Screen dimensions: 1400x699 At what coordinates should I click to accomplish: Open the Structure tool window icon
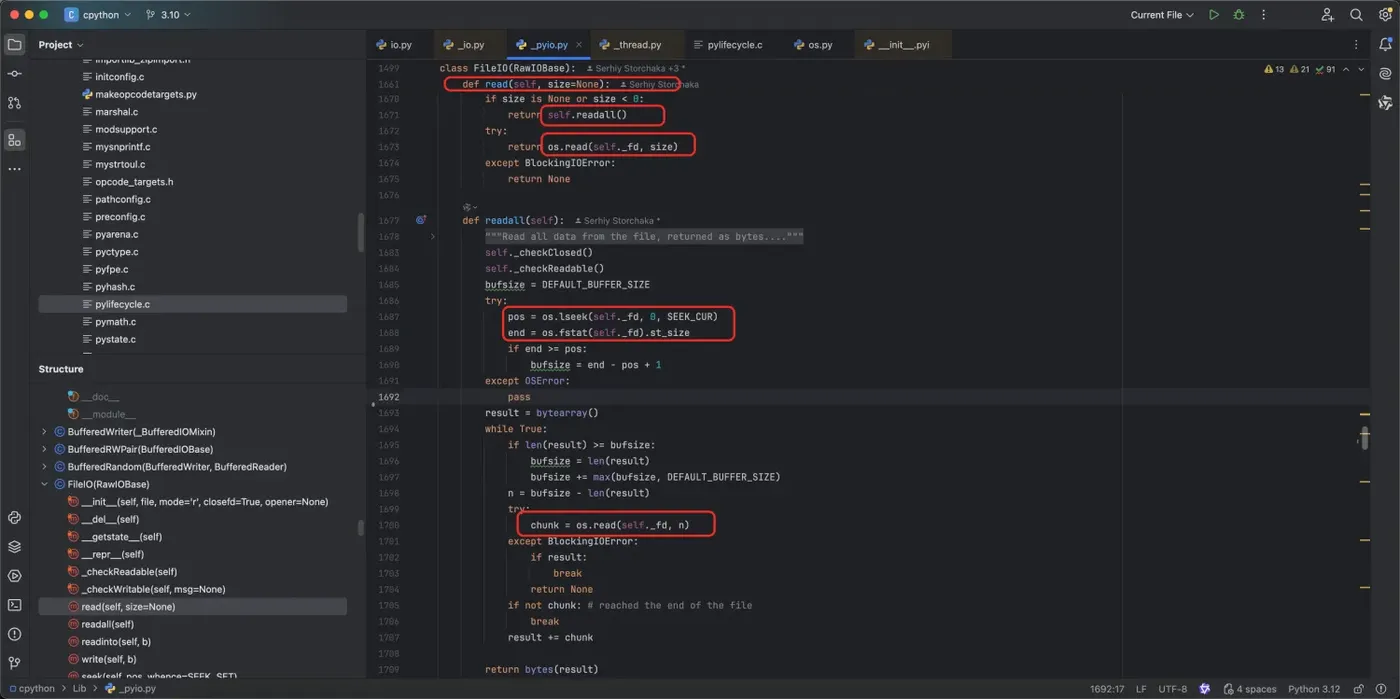tap(14, 141)
